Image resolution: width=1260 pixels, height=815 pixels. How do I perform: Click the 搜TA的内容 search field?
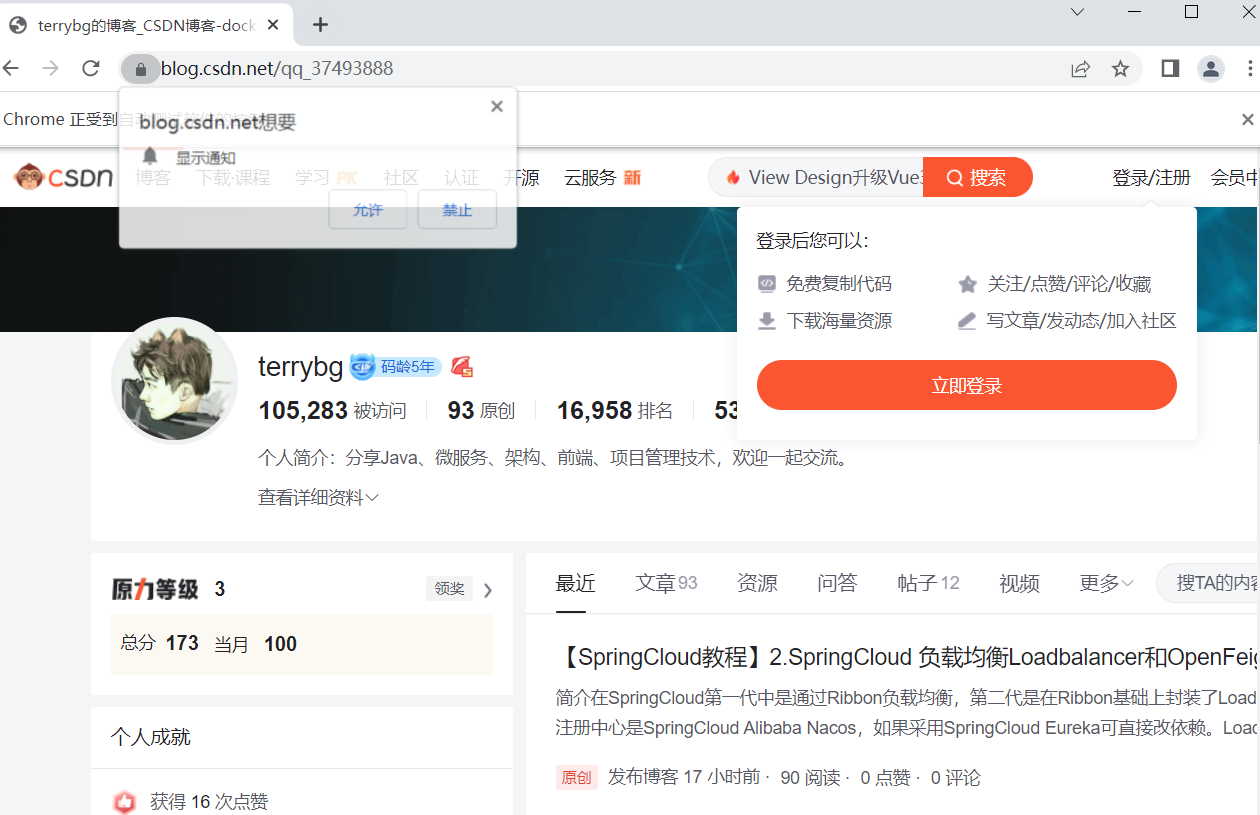(x=1208, y=583)
